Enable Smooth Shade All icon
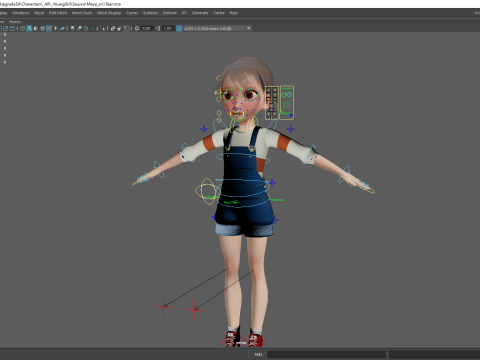This screenshot has height=360, width=480. point(29,28)
